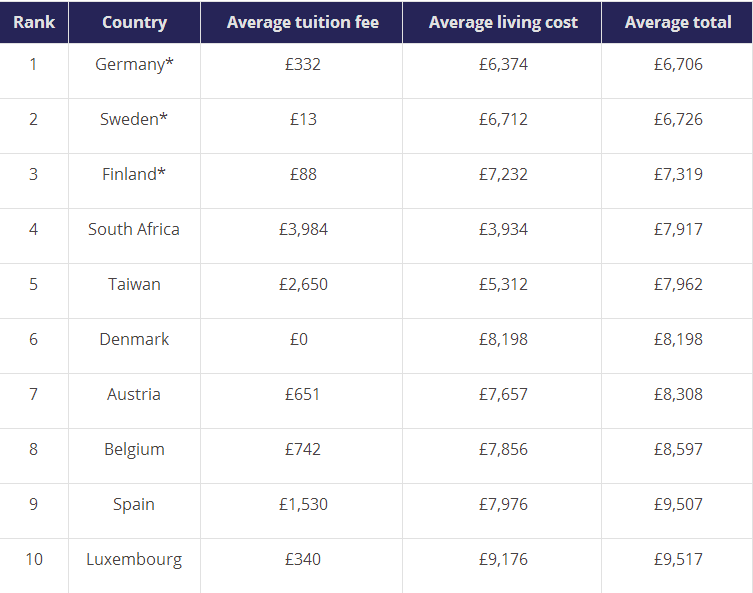
Task: Select the South Africa cell
Action: coord(134,229)
